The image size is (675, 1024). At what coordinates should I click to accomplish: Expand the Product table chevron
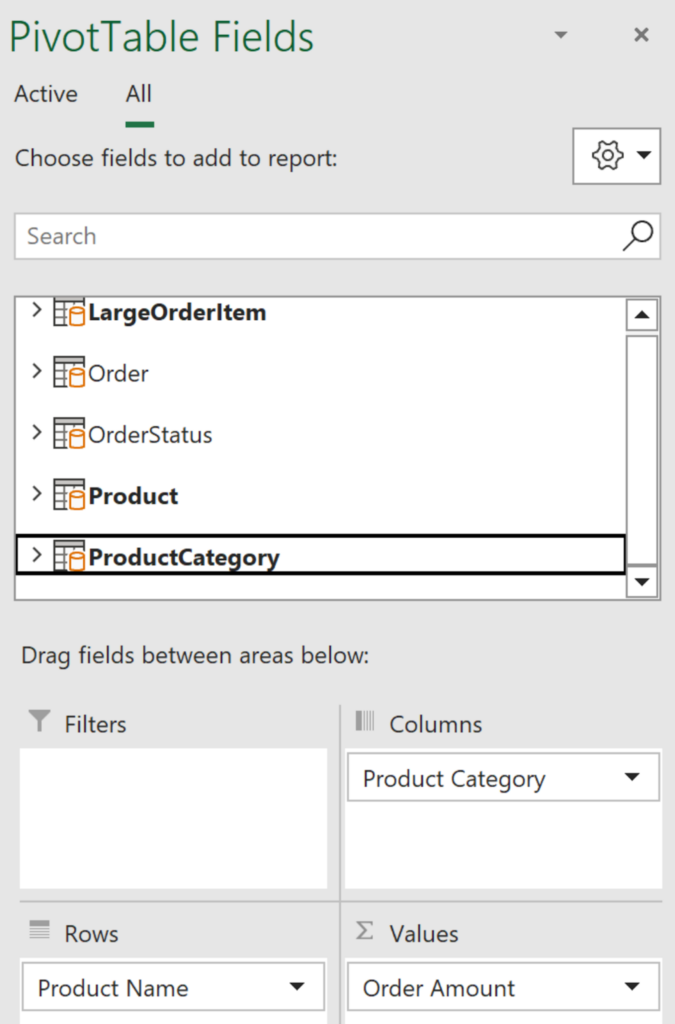point(37,494)
